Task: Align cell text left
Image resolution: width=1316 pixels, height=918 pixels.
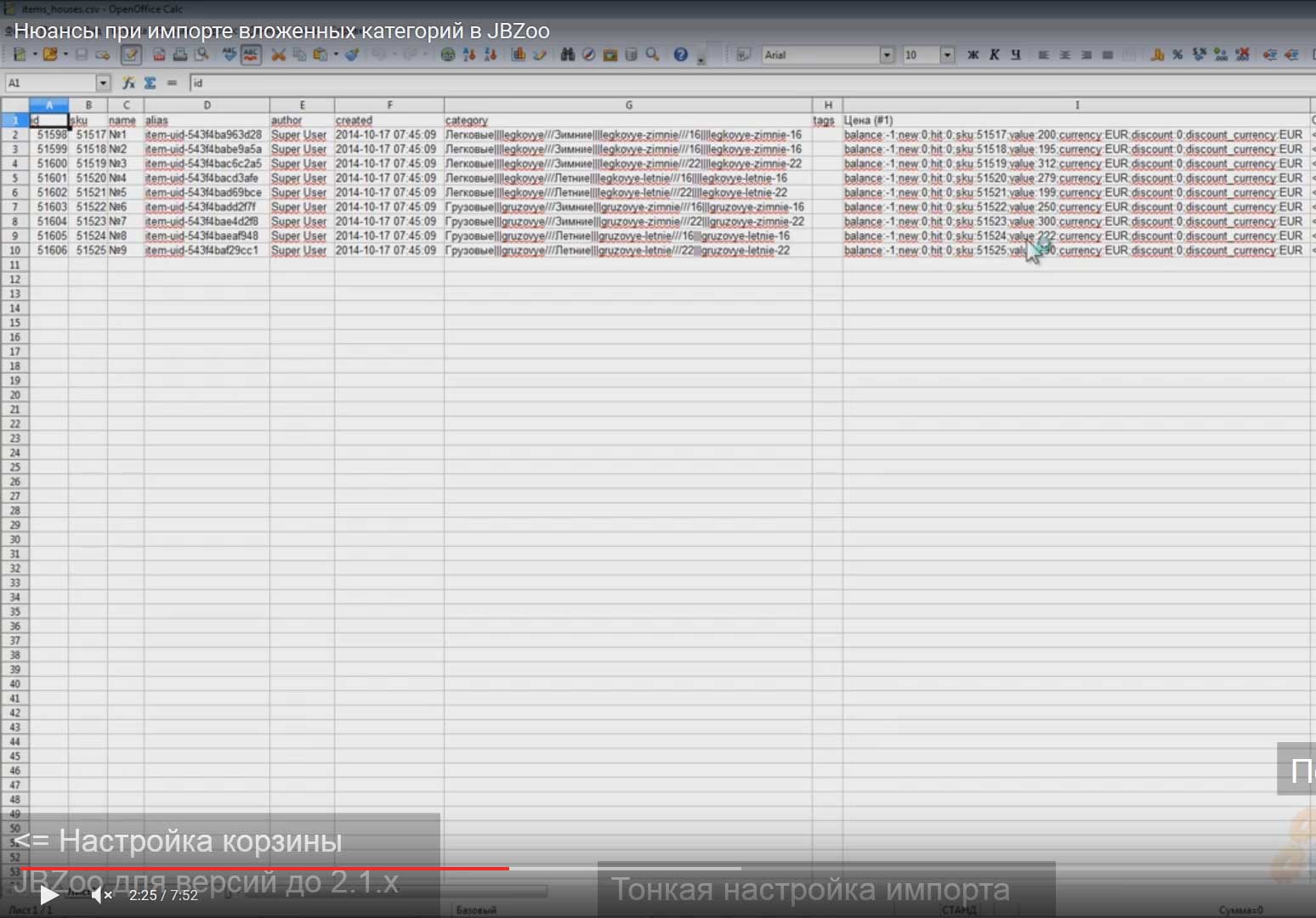Action: tap(1043, 54)
